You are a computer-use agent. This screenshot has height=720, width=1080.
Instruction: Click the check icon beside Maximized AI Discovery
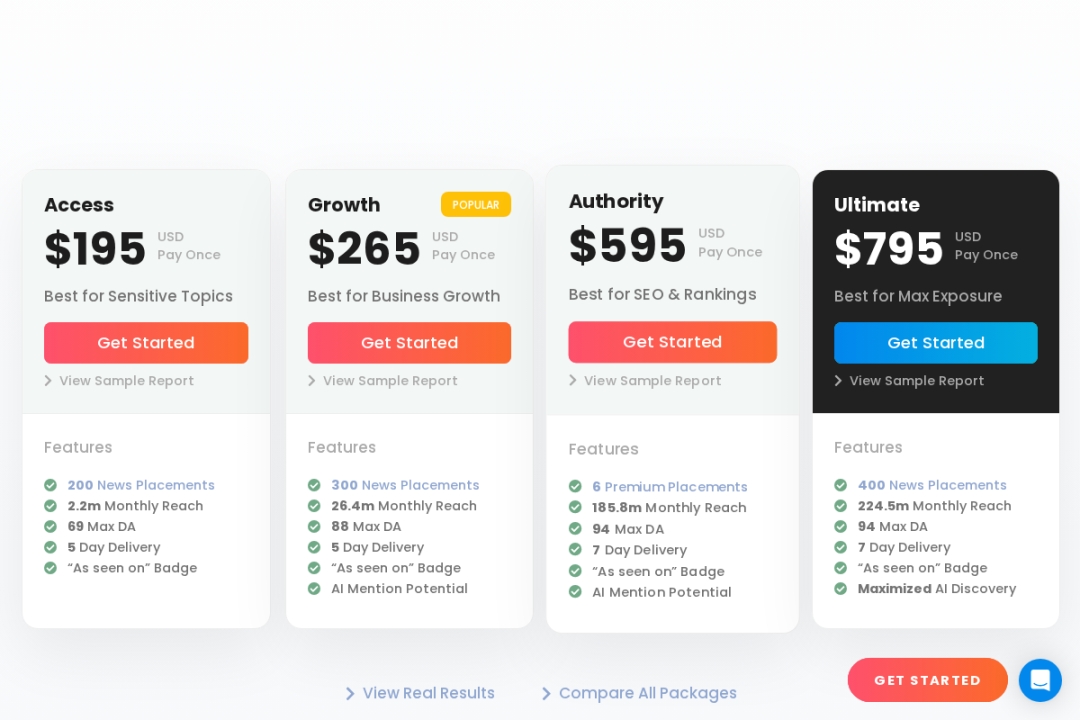point(841,589)
